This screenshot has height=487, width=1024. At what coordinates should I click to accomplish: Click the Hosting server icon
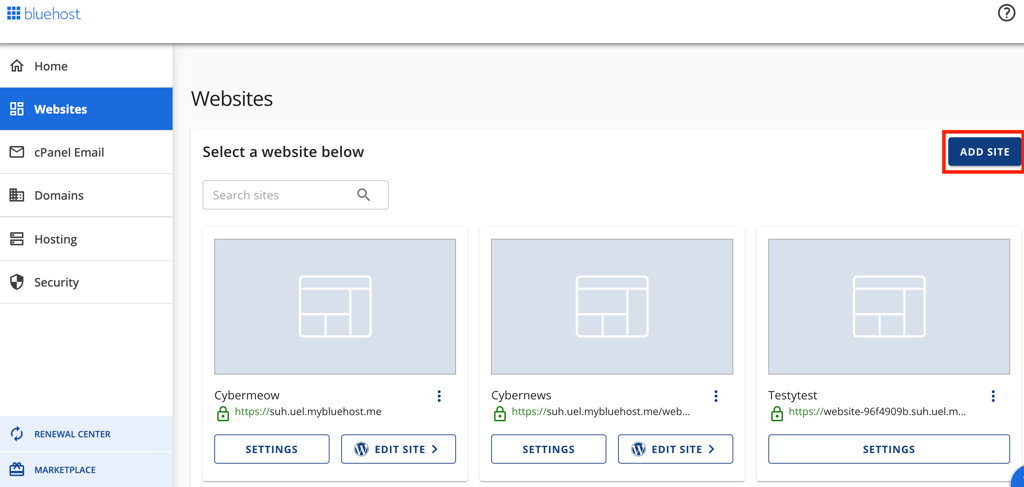pos(17,239)
